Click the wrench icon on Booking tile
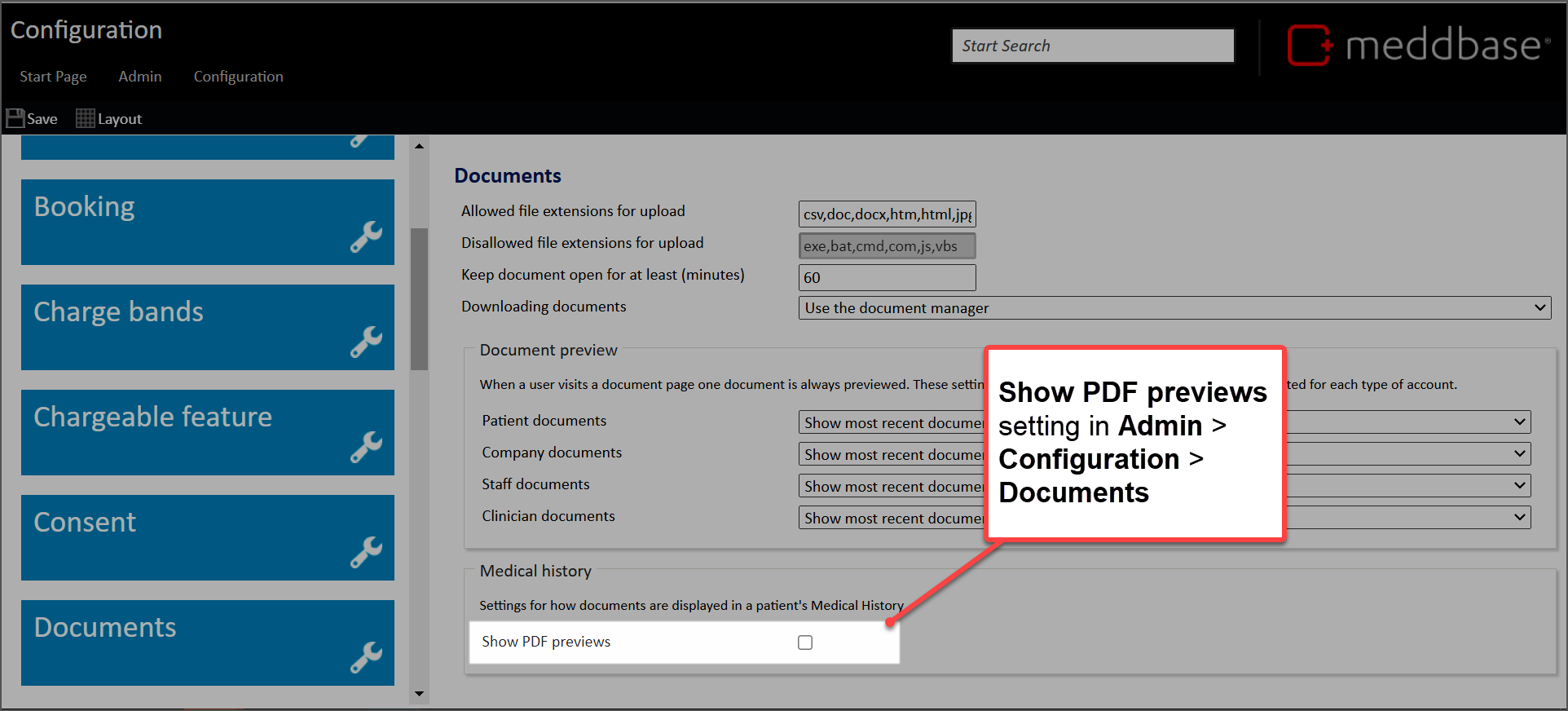The width and height of the screenshot is (1568, 711). coord(366,236)
